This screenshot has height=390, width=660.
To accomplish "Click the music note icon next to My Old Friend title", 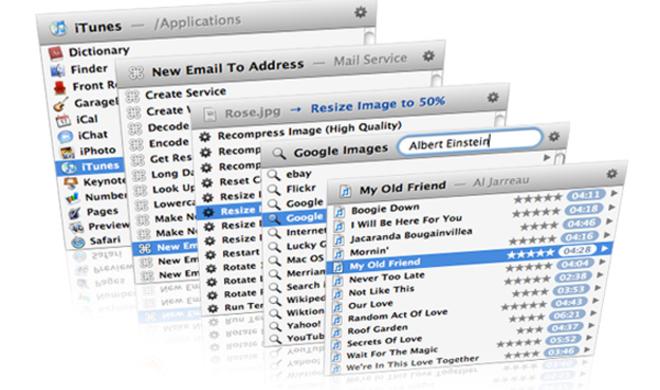I will tap(345, 192).
